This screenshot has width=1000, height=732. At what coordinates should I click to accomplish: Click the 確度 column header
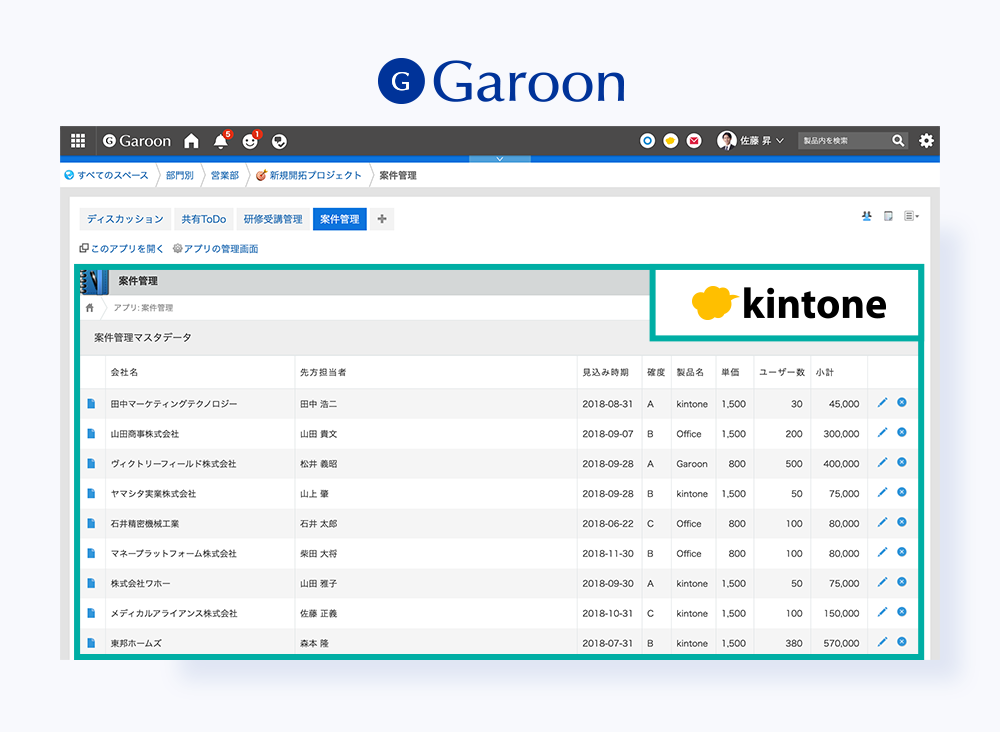656,372
